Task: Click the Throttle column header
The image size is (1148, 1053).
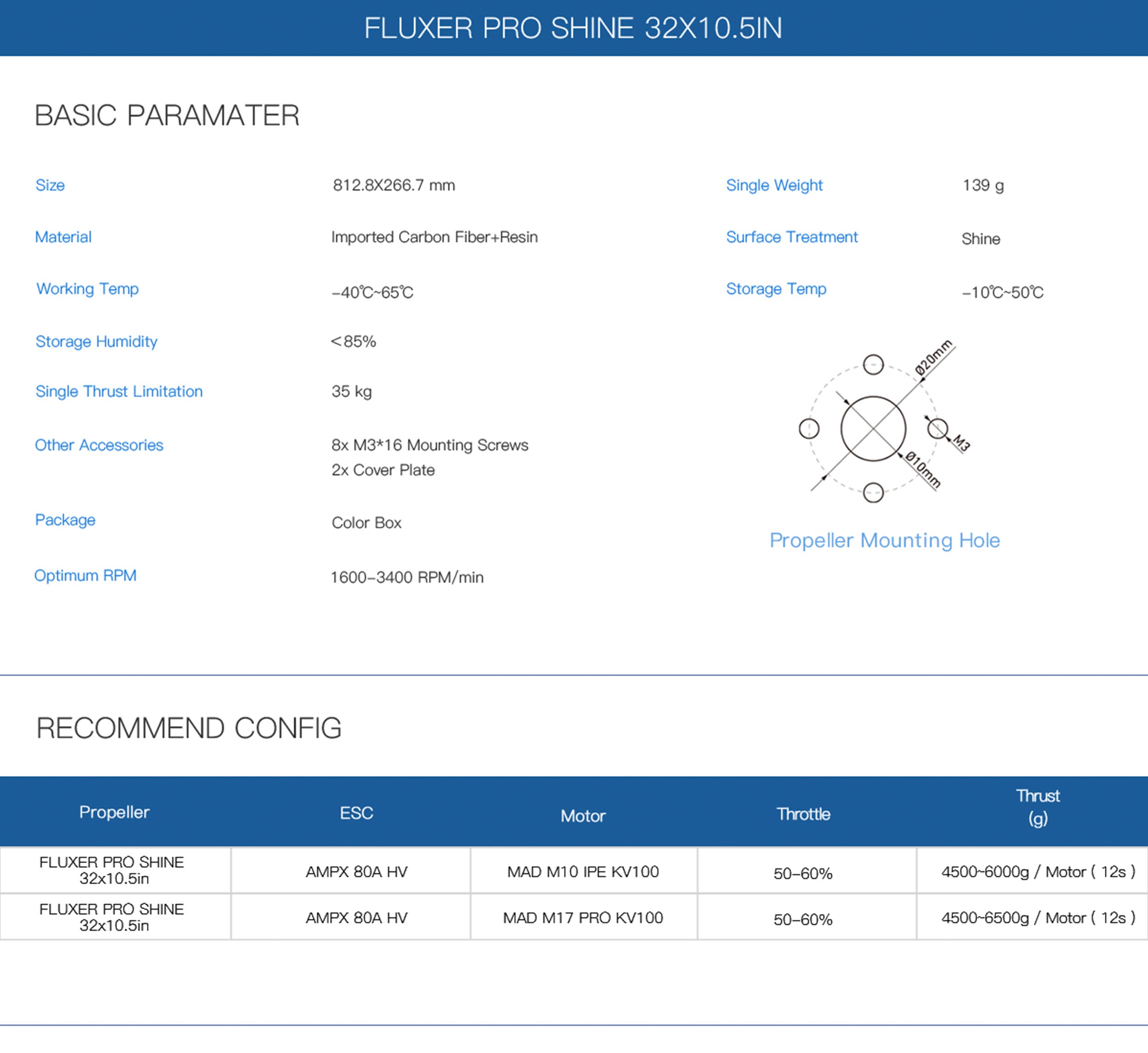Action: pos(803,814)
